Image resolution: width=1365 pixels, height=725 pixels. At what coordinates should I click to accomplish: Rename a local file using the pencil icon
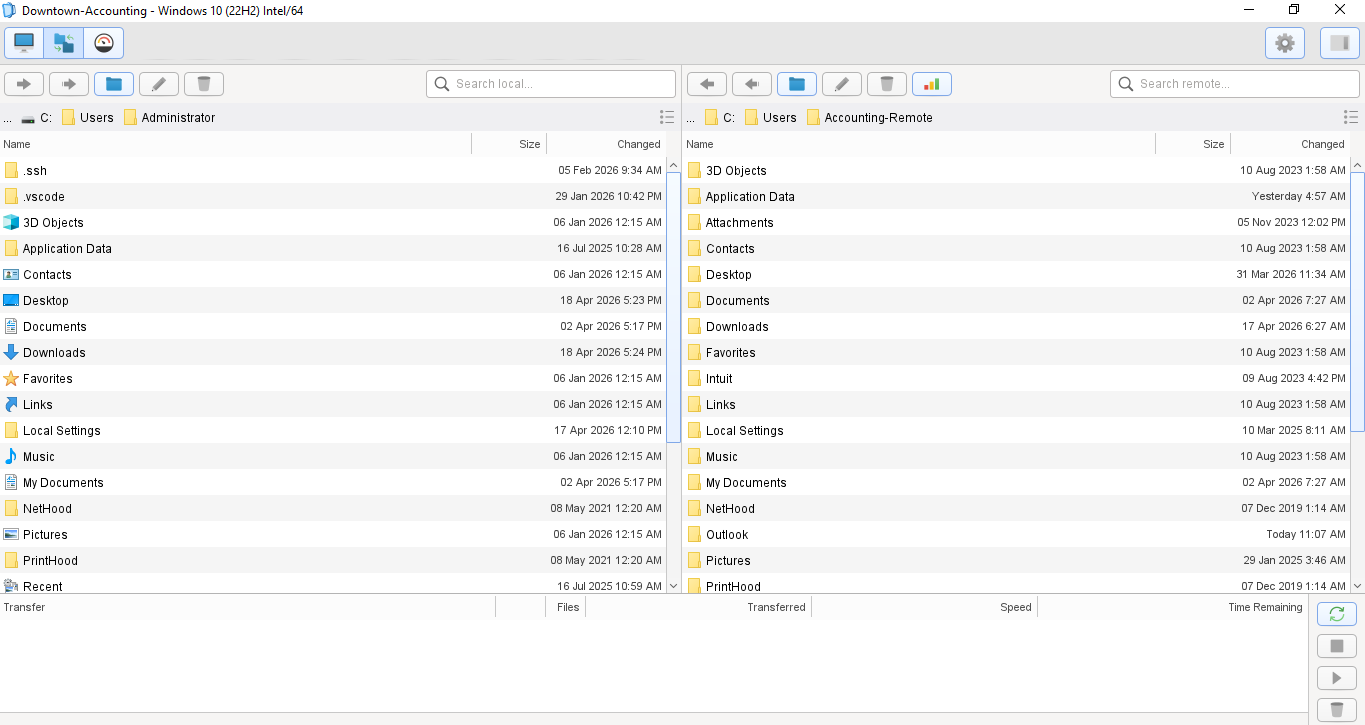coord(159,84)
